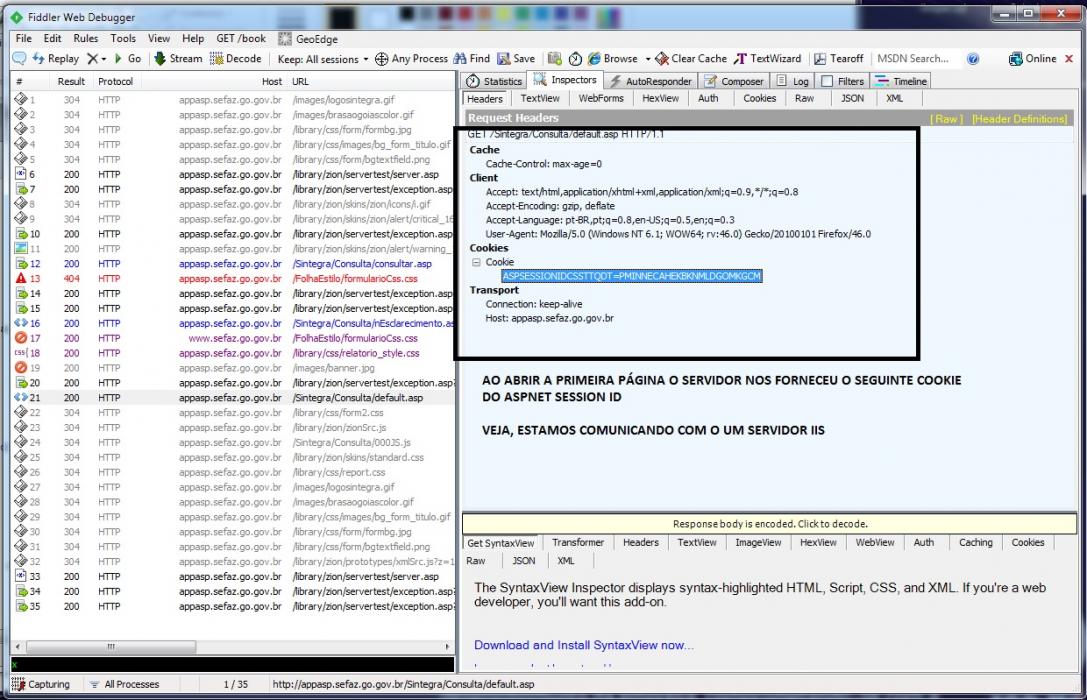Click the right arrow of session list scrollbar
Screen dimensions: 1087x700
pos(448,647)
